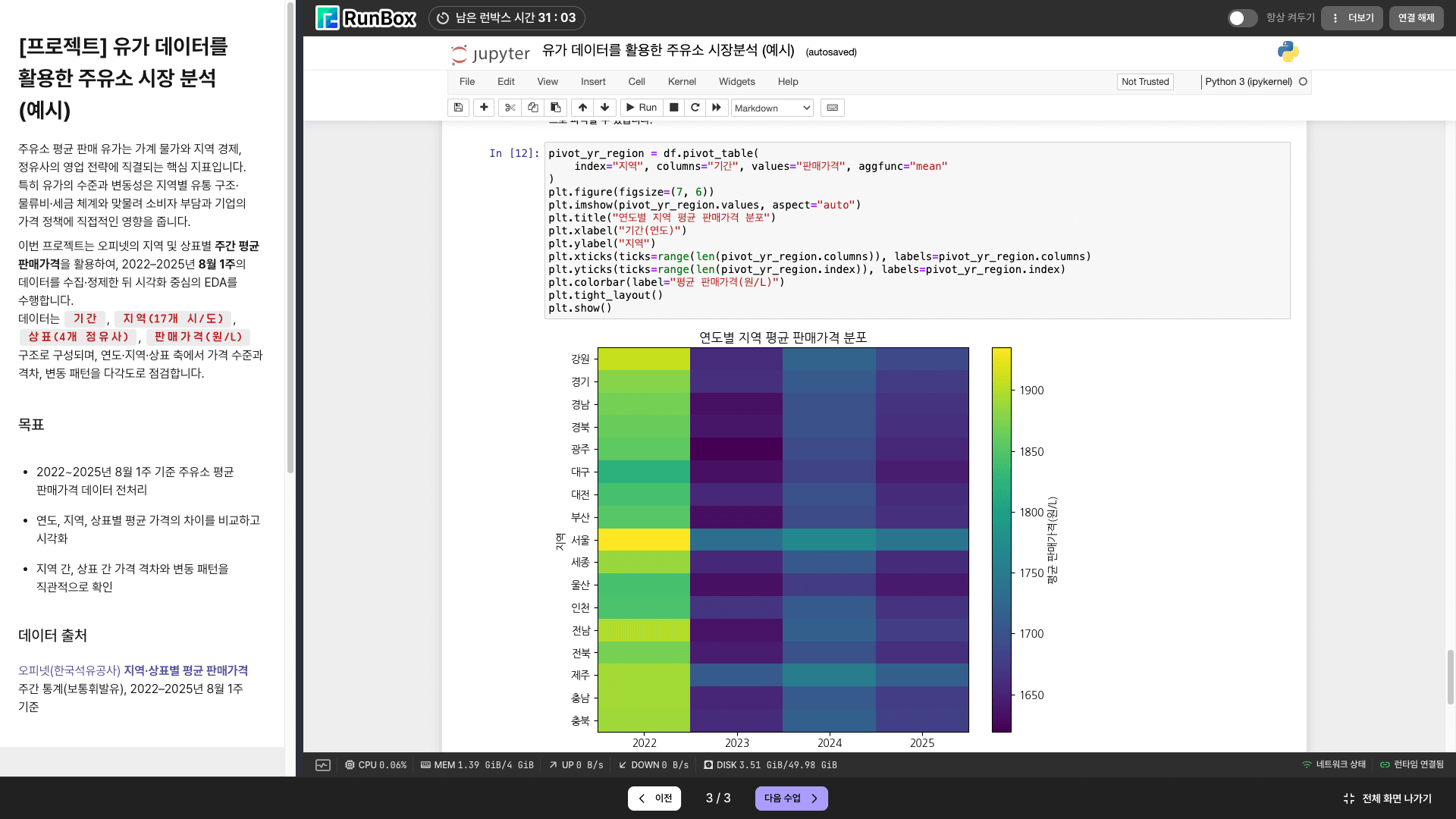Open the Kernel menu
The image size is (1456, 819).
[681, 82]
